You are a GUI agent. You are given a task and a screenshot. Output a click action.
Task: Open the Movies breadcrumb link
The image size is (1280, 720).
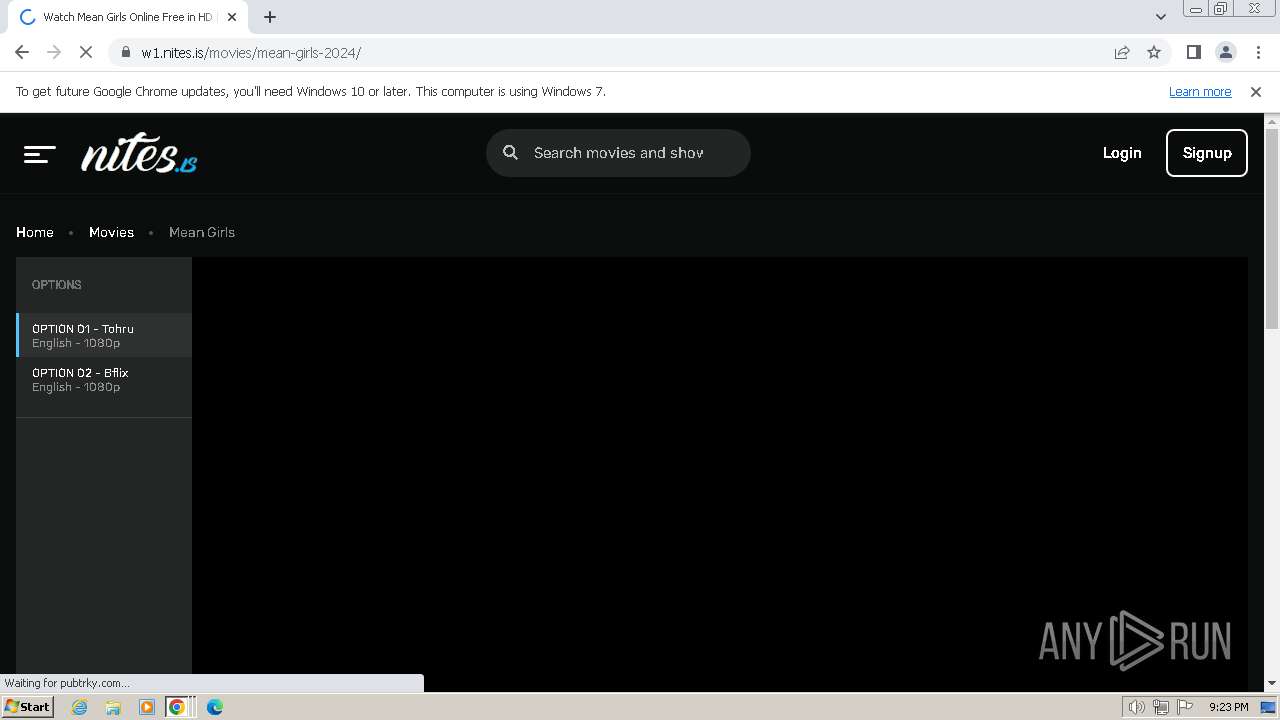[111, 232]
